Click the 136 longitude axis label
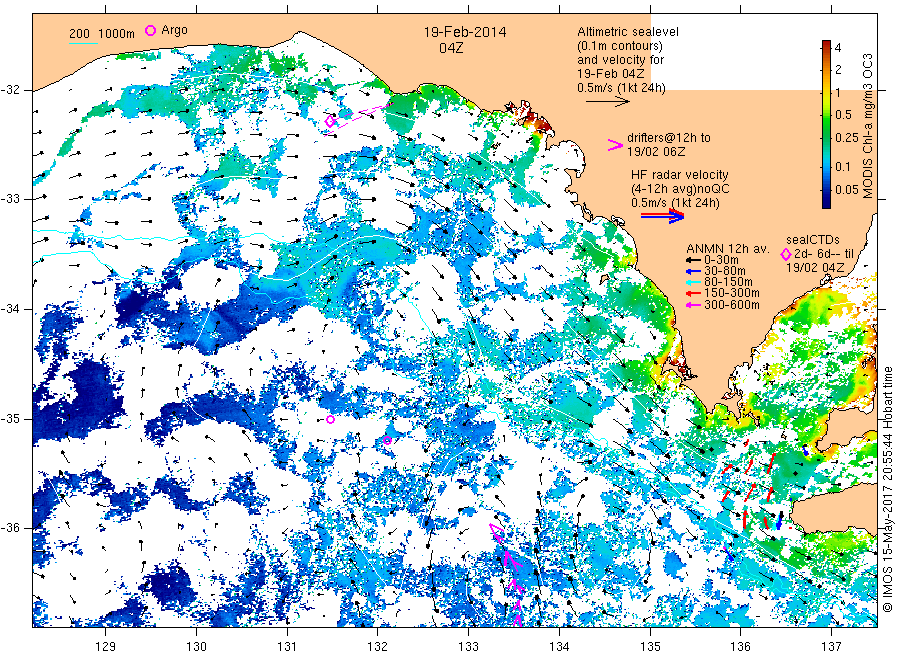Screen dimensions: 900x660 click(740, 647)
